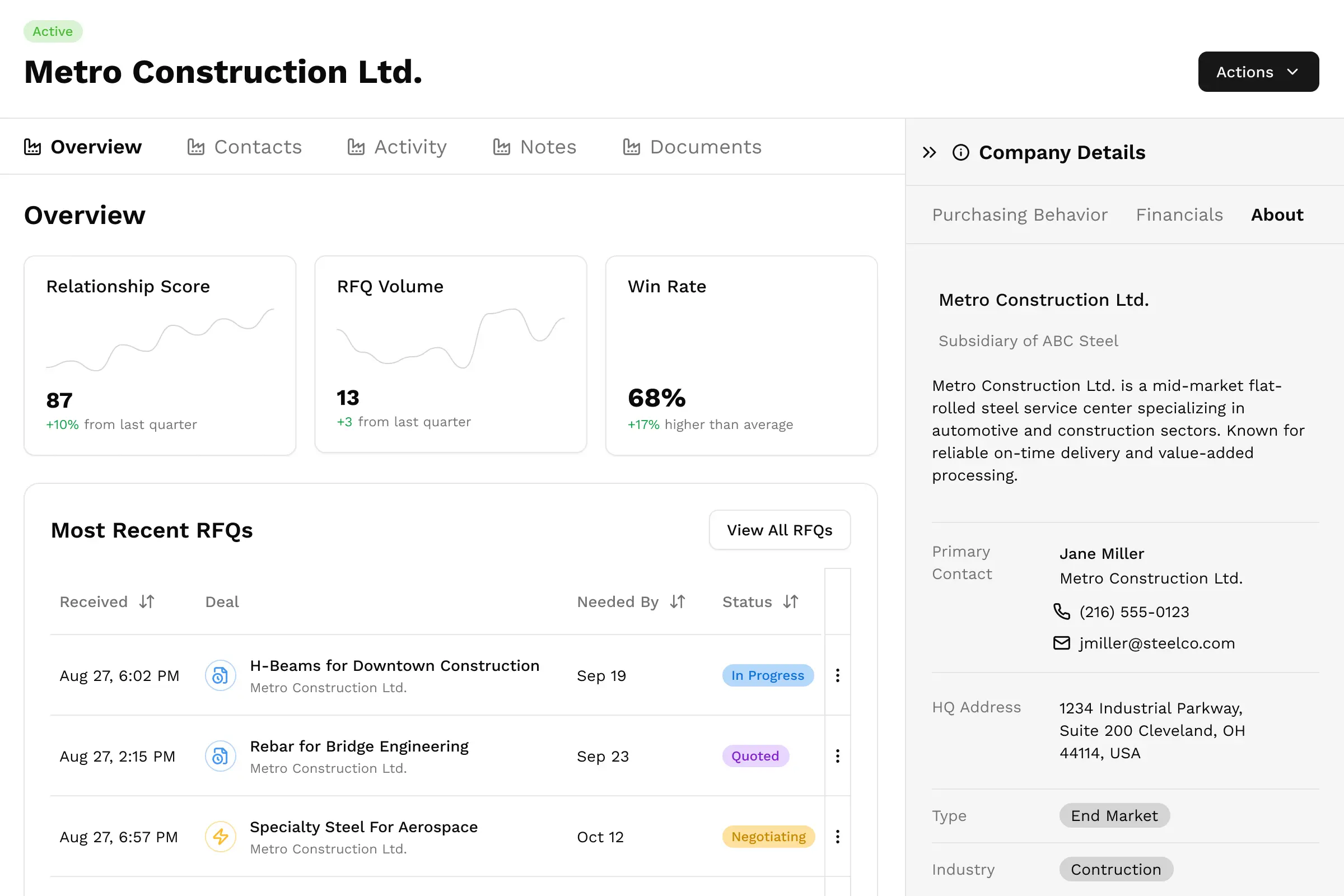Open the three-dot menu for the Specialty Steel RFQ
This screenshot has width=1344, height=896.
tap(837, 837)
